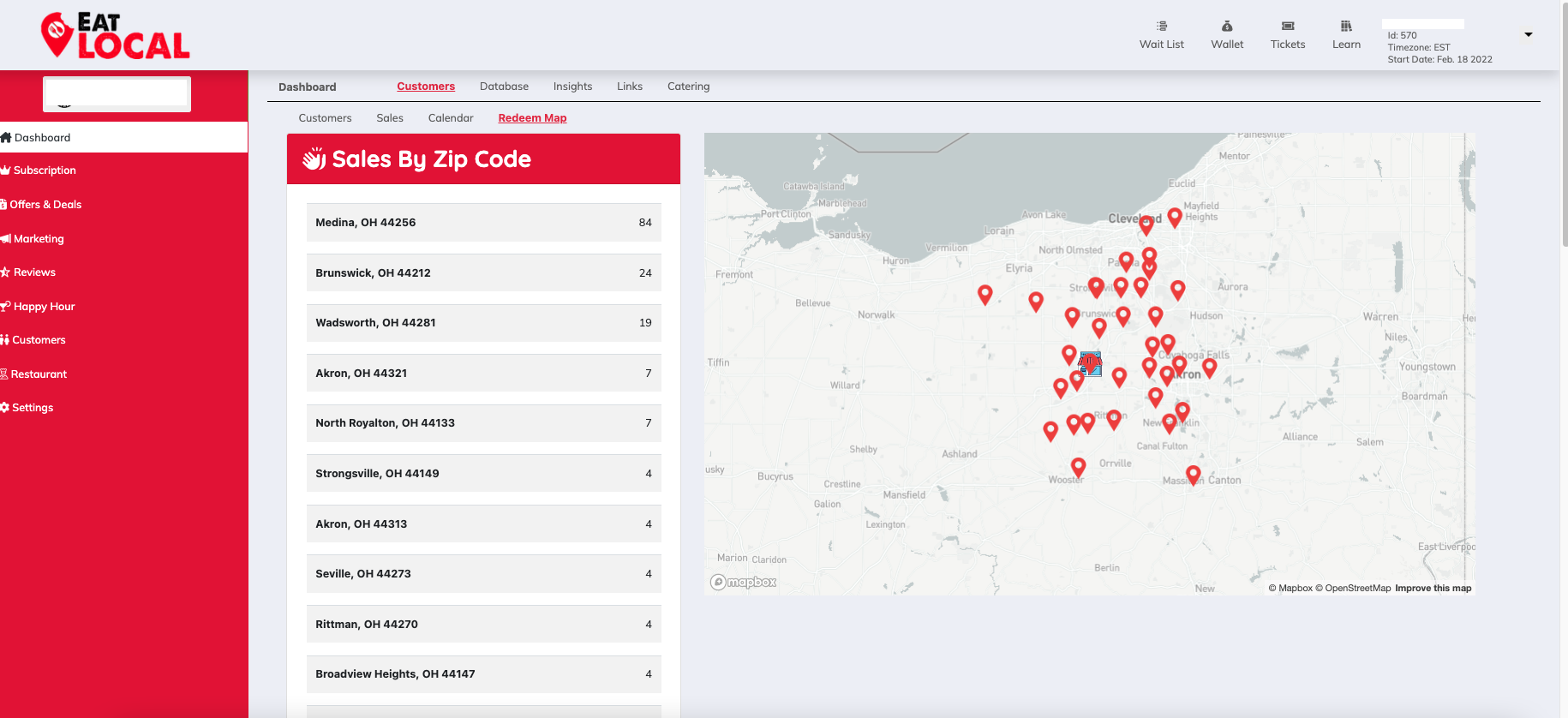Viewport: 1568px width, 718px height.
Task: Click the Offers & Deals gift icon
Action: (3, 205)
